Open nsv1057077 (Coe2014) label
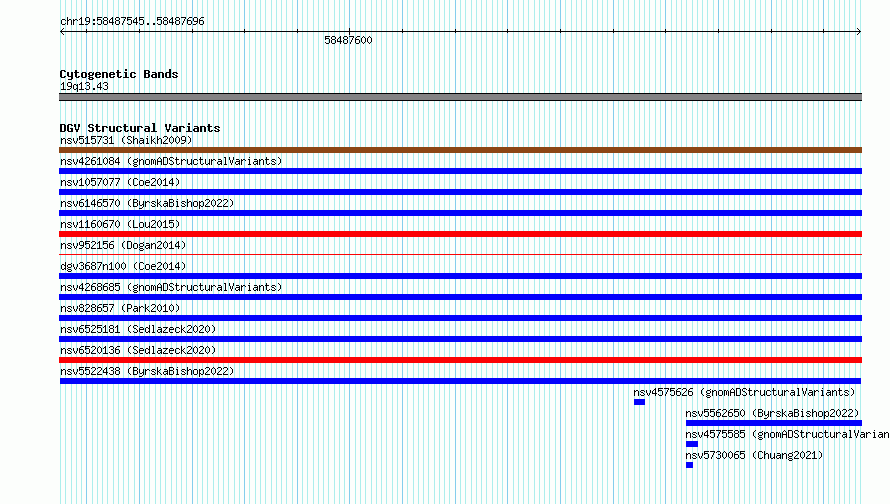 (120, 182)
